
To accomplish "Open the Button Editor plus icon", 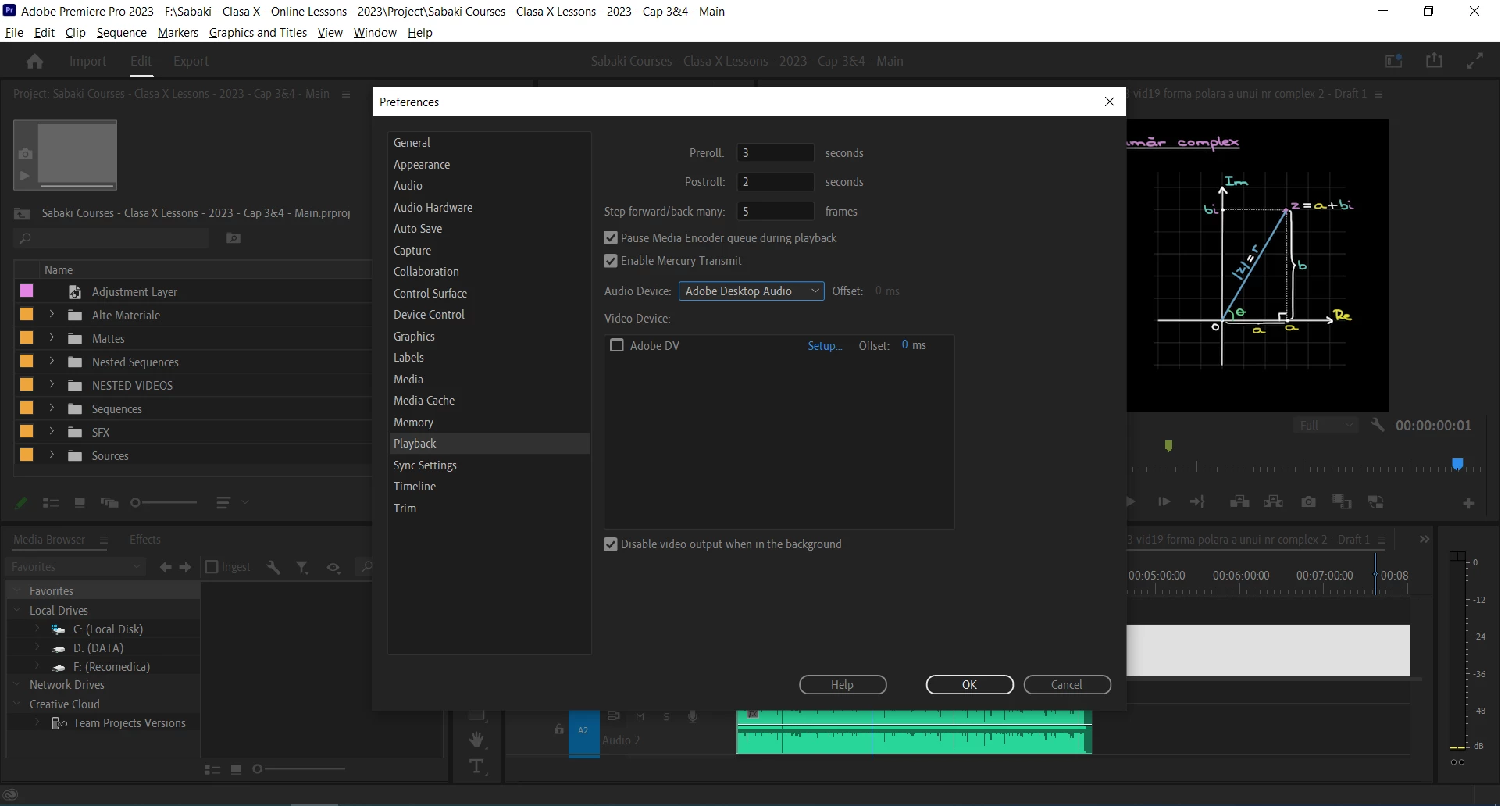I will point(1468,503).
